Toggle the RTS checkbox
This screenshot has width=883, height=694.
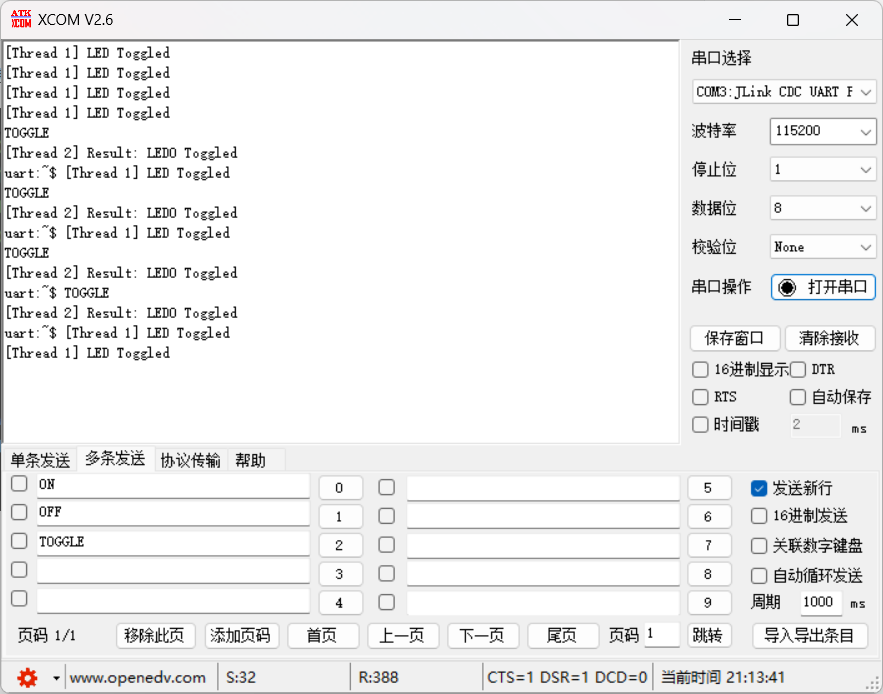[700, 397]
